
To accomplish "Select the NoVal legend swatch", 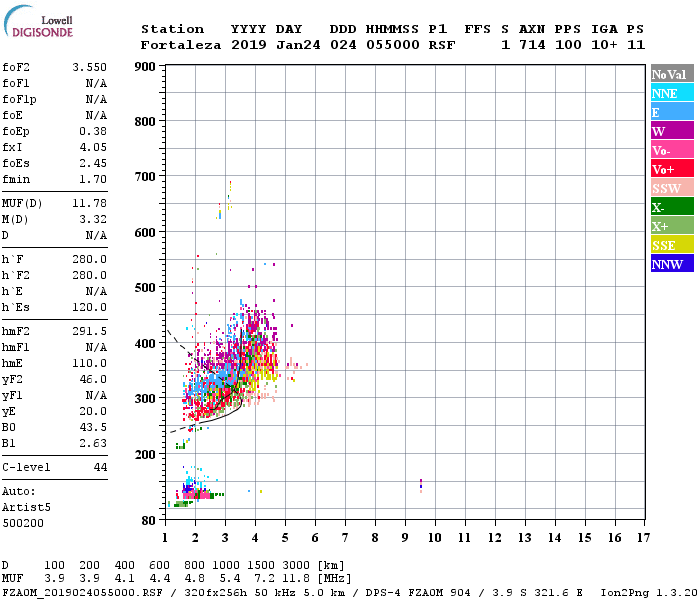I will click(672, 74).
